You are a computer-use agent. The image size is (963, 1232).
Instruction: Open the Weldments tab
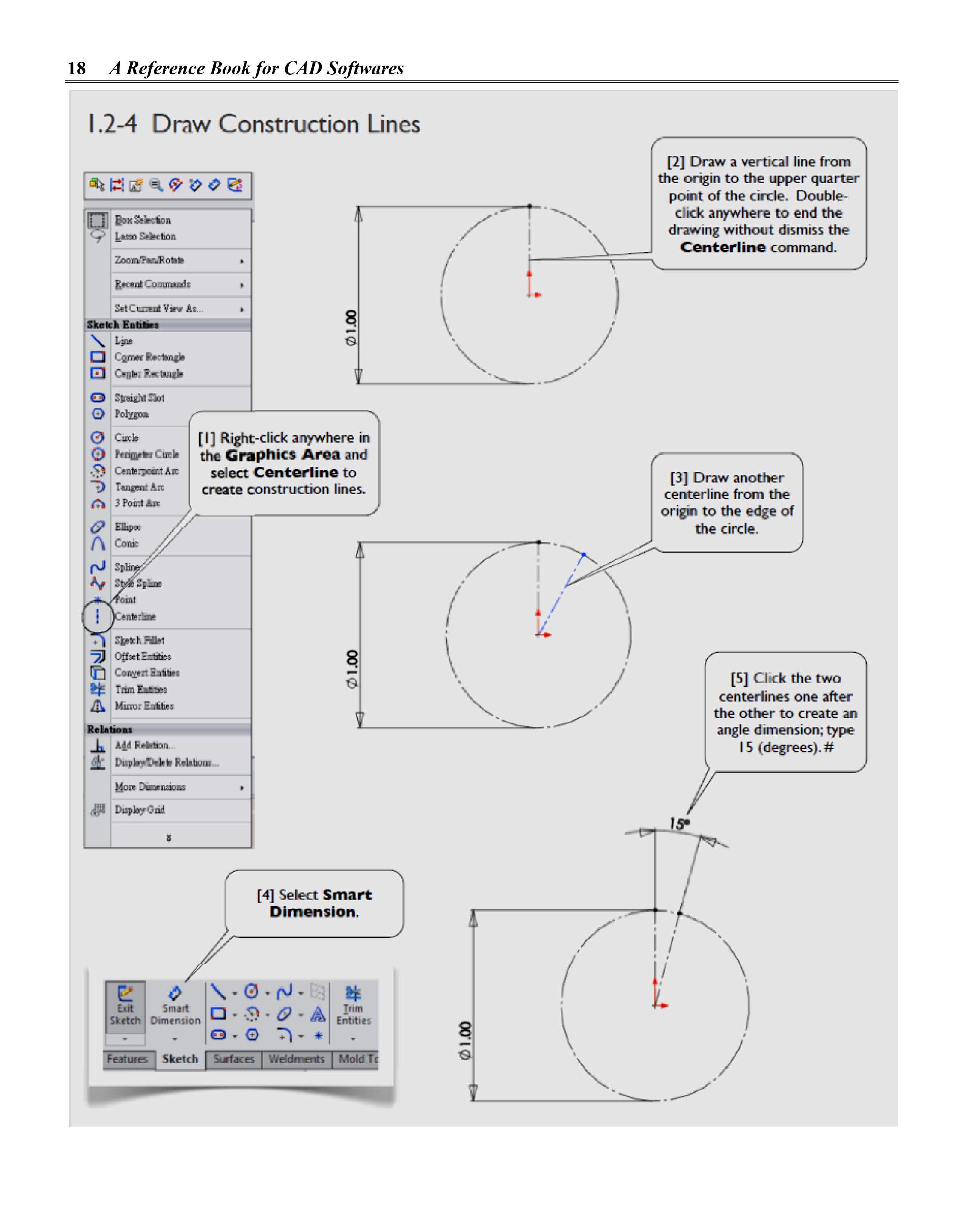point(296,1059)
